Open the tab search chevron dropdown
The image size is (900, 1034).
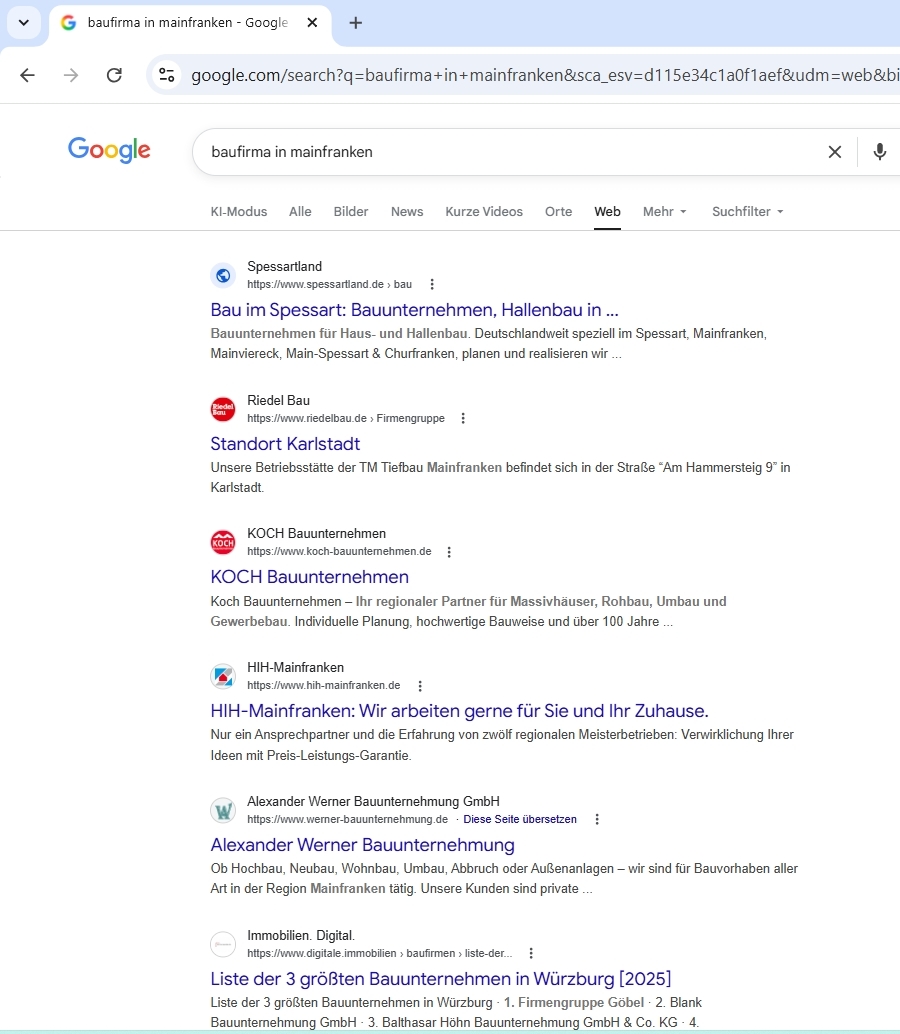pos(24,23)
